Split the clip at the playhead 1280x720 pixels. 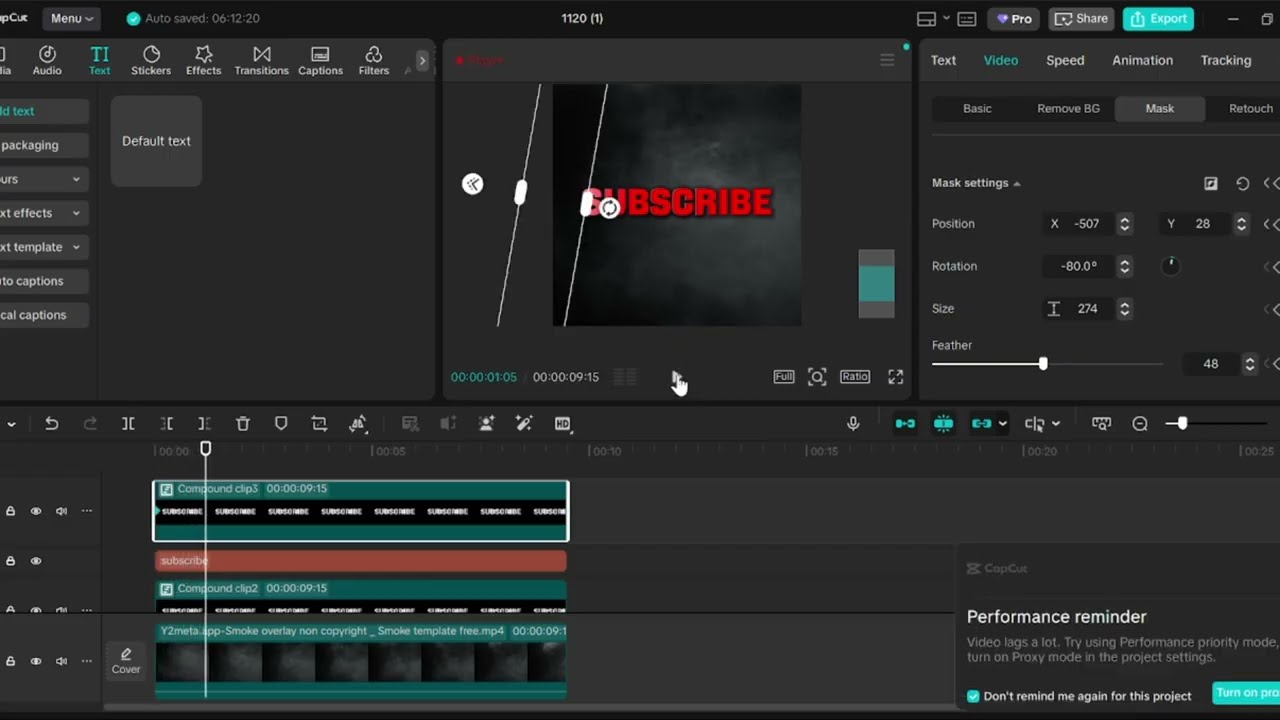point(128,424)
